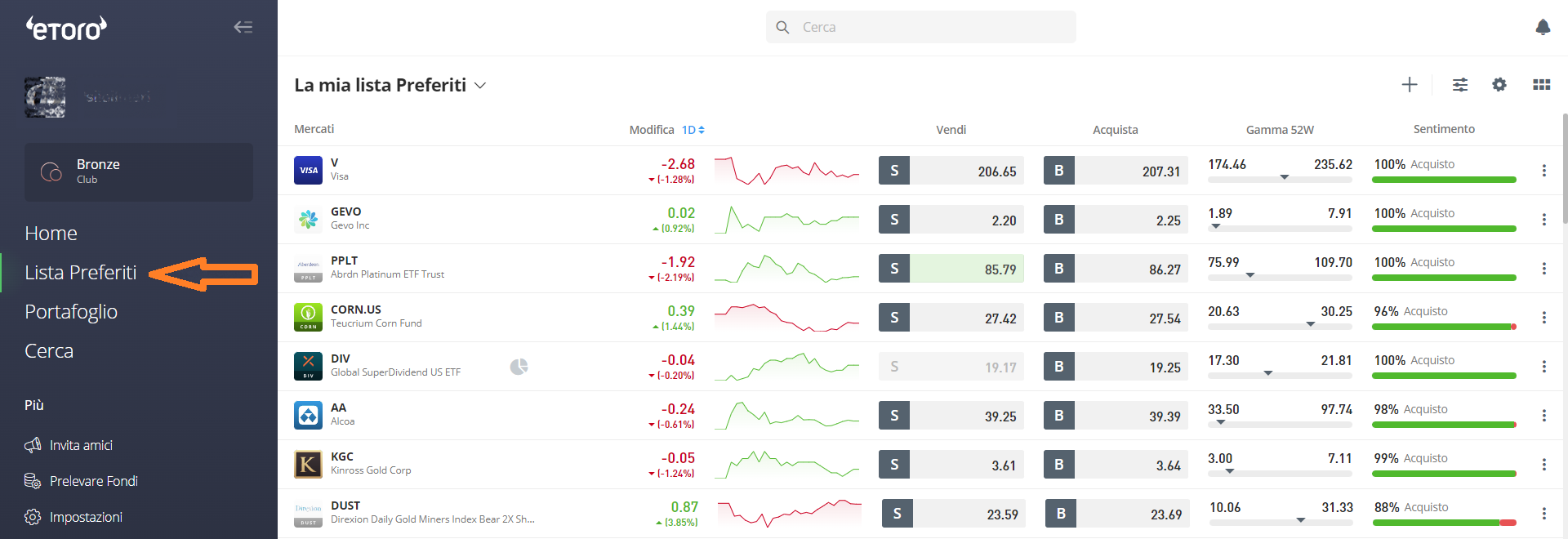Open watchlist settings gear icon
Image resolution: width=1568 pixels, height=539 pixels.
(1499, 84)
